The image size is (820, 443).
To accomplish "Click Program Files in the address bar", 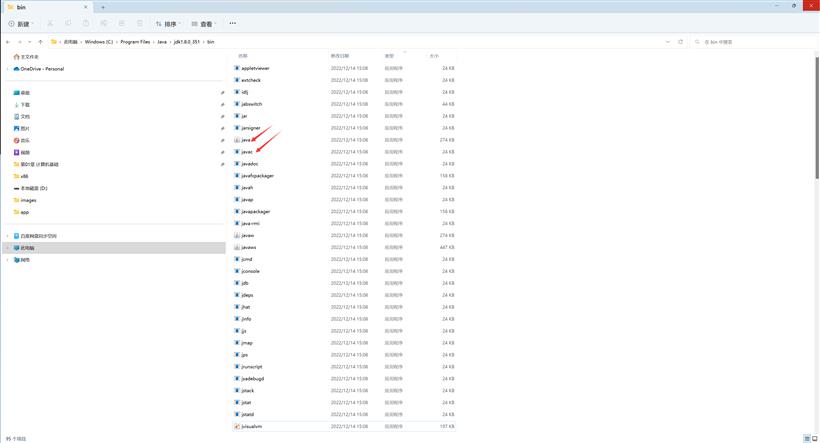I will [135, 42].
